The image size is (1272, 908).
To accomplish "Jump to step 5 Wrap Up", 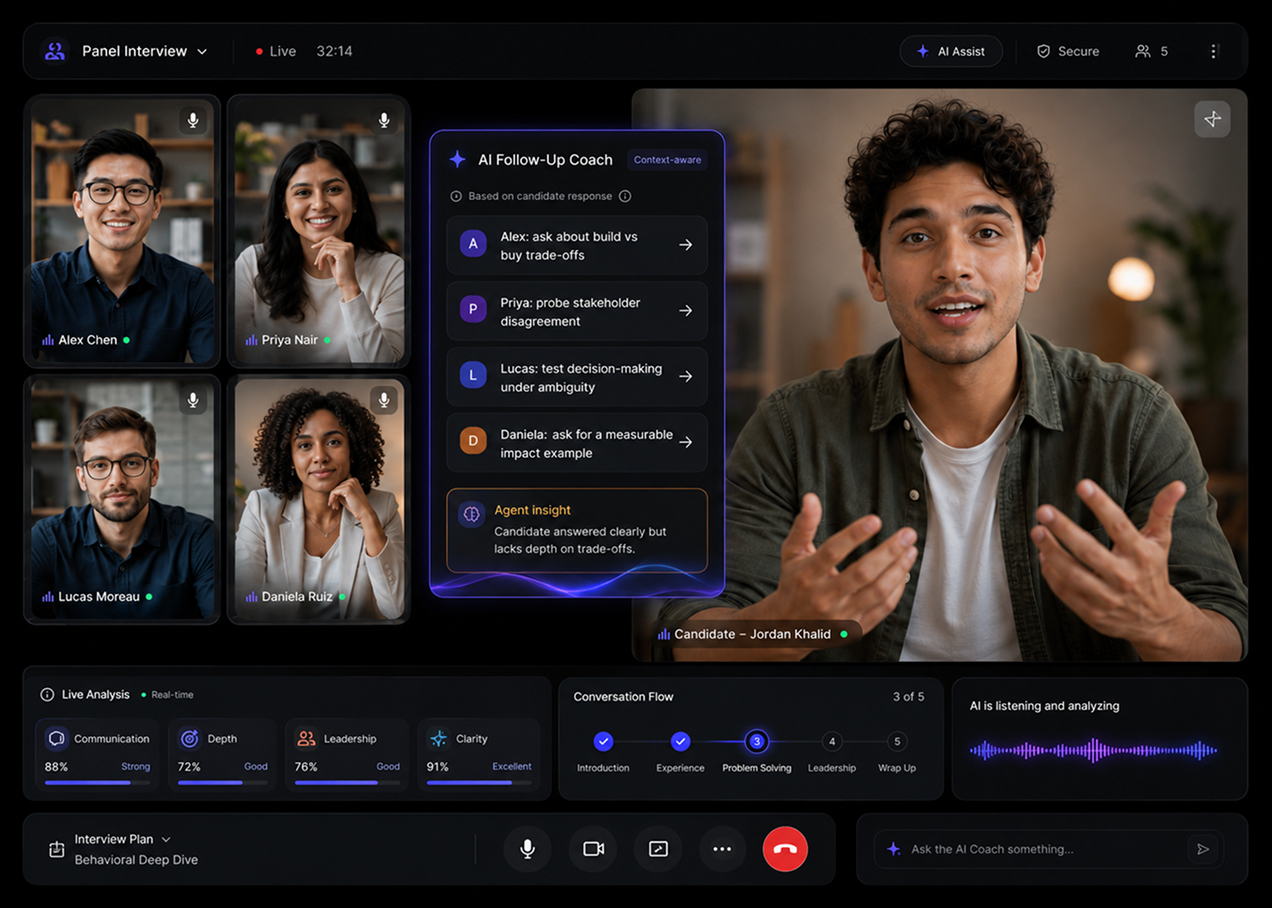I will point(897,741).
